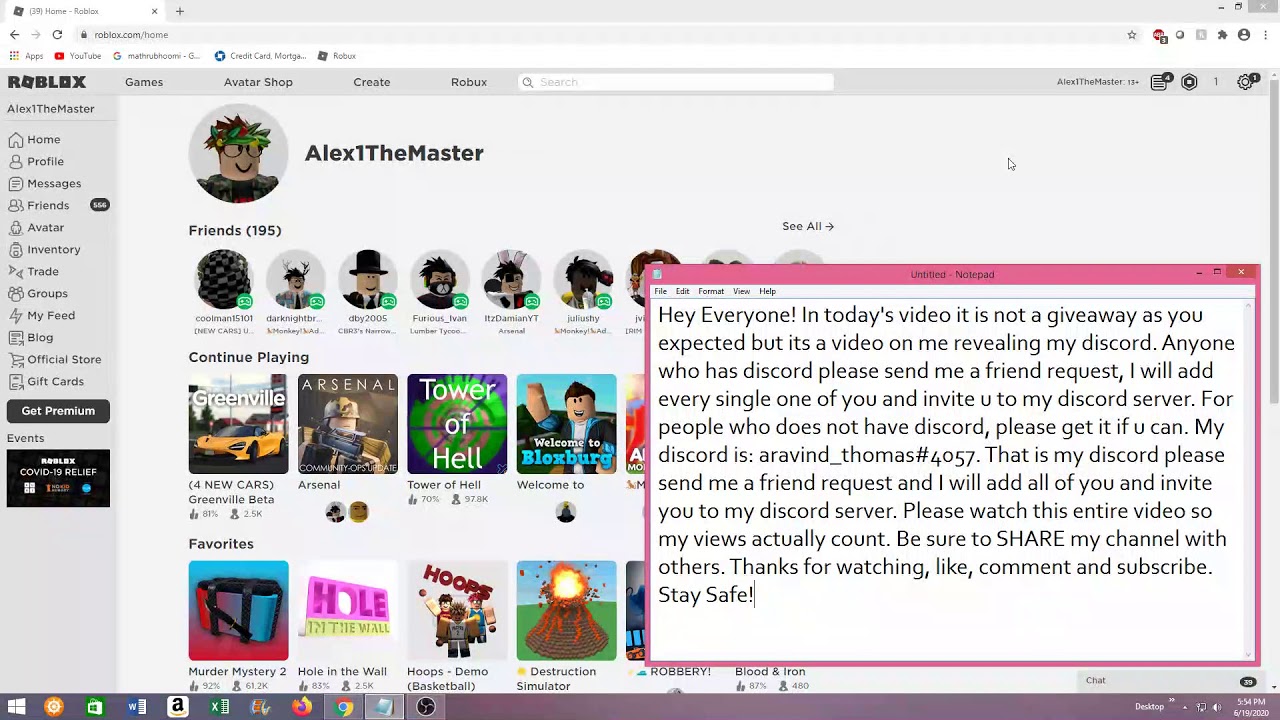1280x720 pixels.
Task: Open the Robux tab in header
Action: click(469, 82)
